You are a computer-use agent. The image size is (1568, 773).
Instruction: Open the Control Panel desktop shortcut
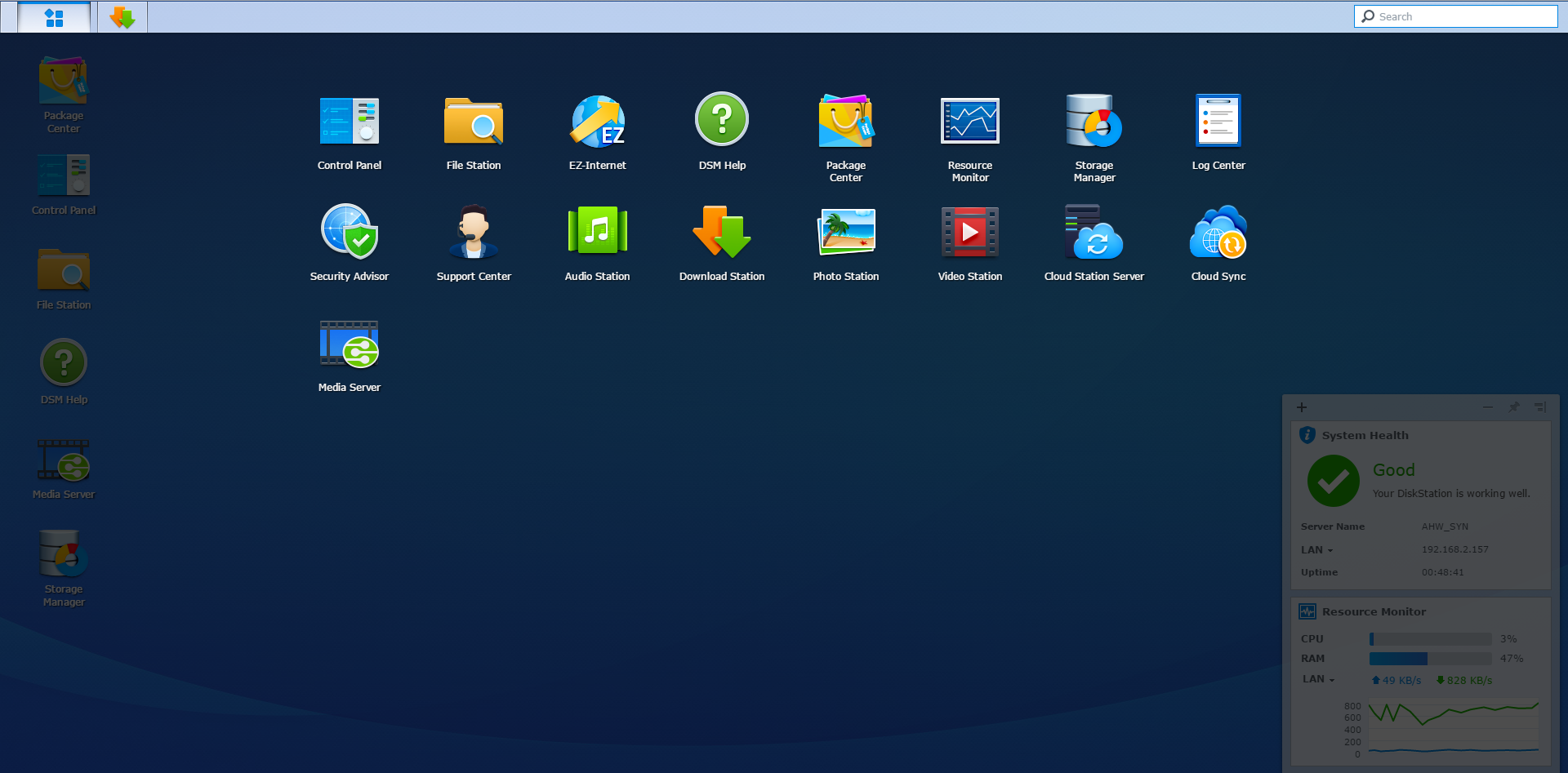click(64, 184)
